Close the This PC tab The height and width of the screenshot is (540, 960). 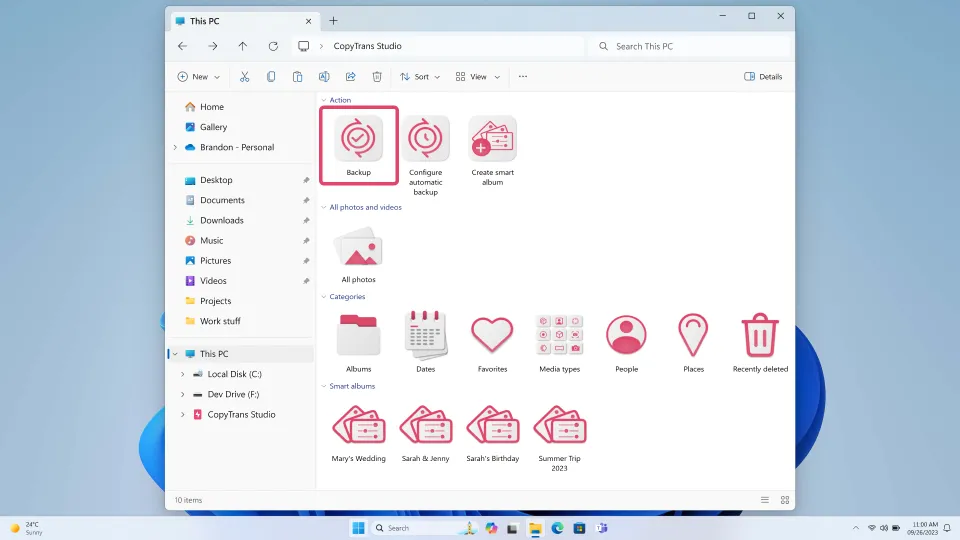point(309,21)
